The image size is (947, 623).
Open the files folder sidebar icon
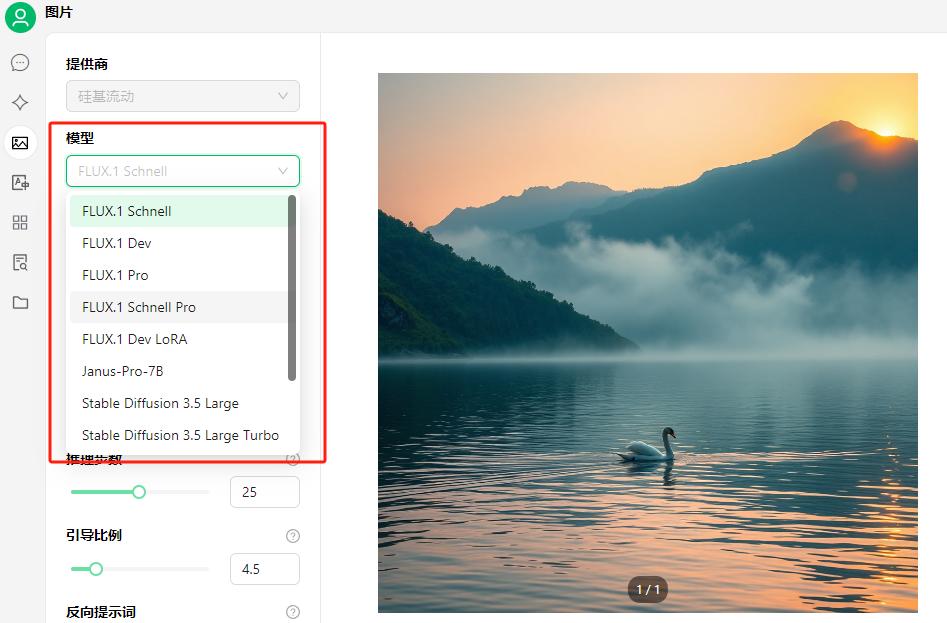[x=20, y=302]
